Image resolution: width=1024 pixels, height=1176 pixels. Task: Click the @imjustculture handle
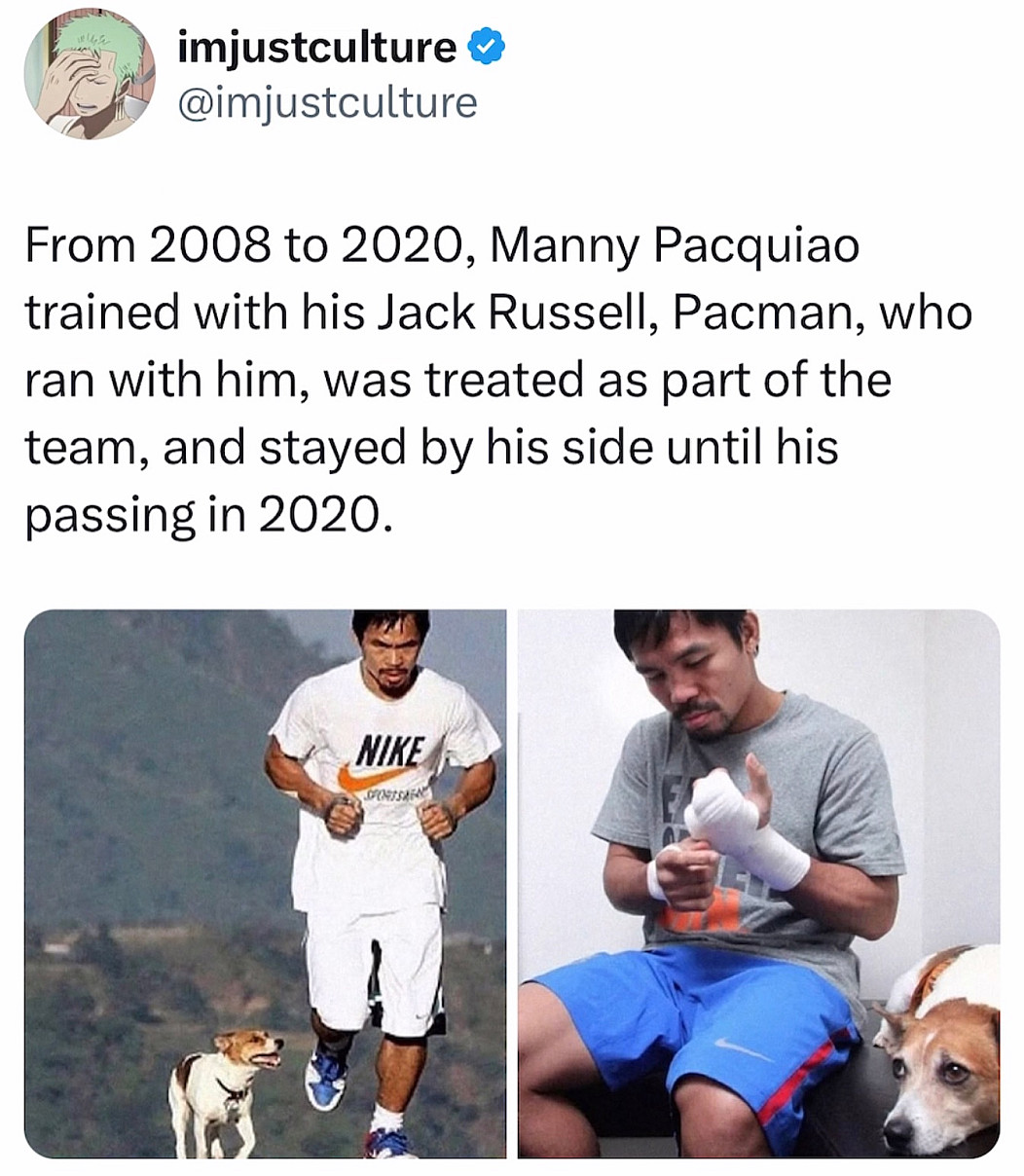[x=327, y=102]
